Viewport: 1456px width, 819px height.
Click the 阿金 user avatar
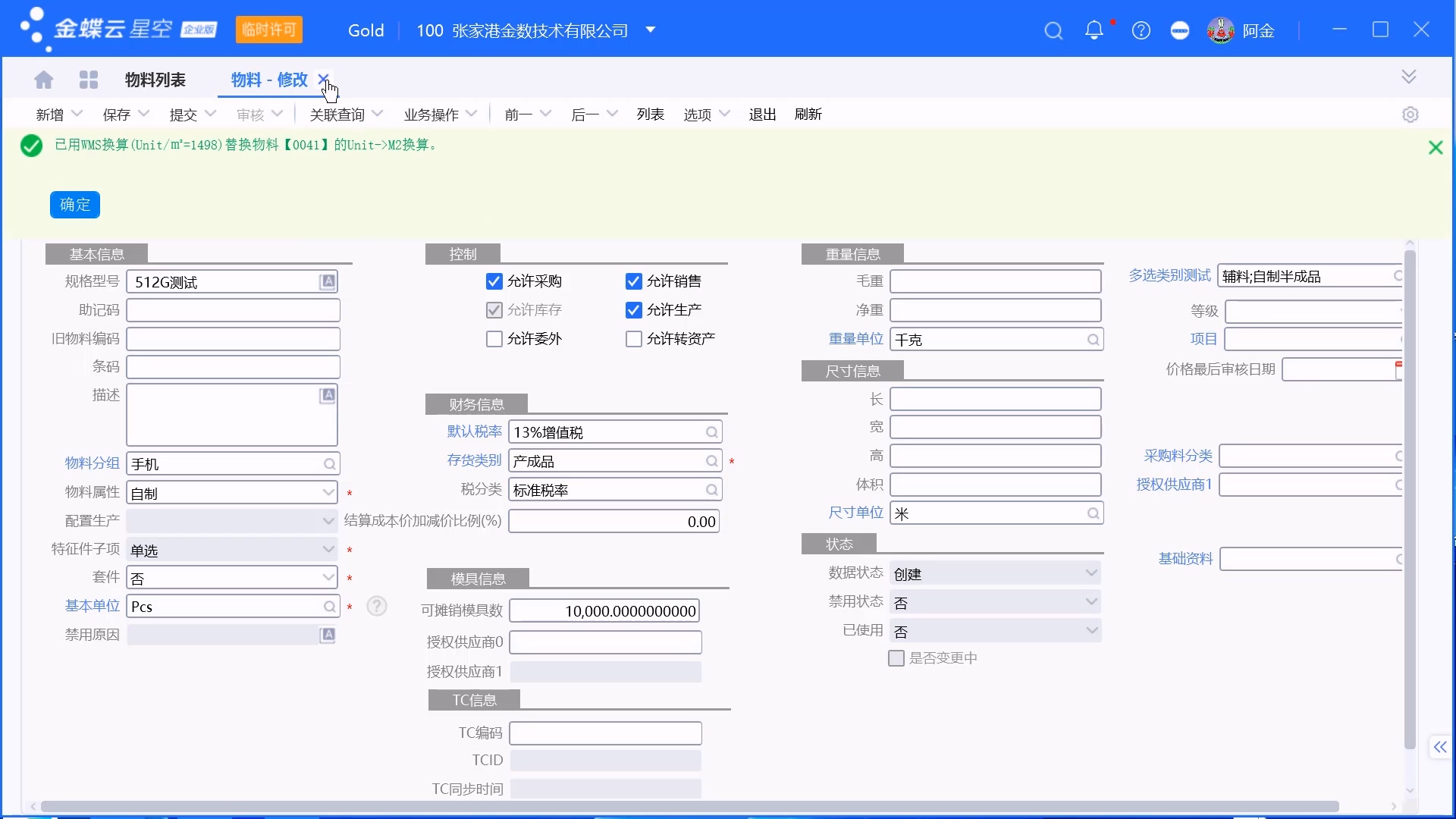pos(1220,30)
